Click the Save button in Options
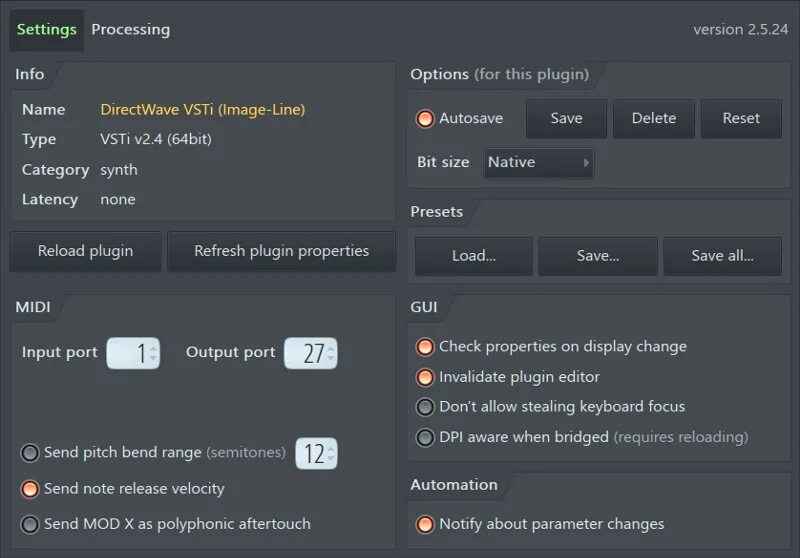Viewport: 800px width, 558px height. 566,118
